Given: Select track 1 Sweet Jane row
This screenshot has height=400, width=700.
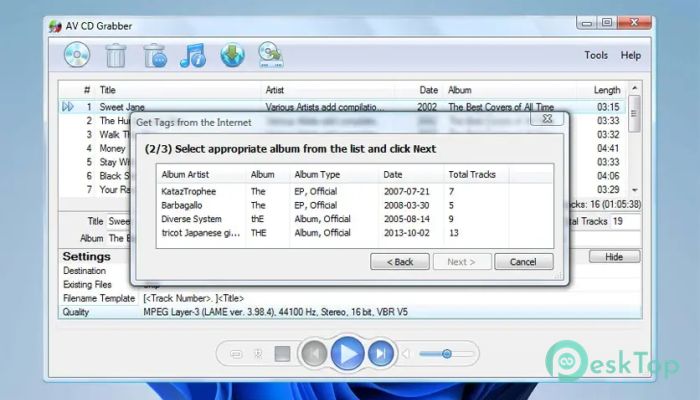Looking at the screenshot, I should pos(343,107).
